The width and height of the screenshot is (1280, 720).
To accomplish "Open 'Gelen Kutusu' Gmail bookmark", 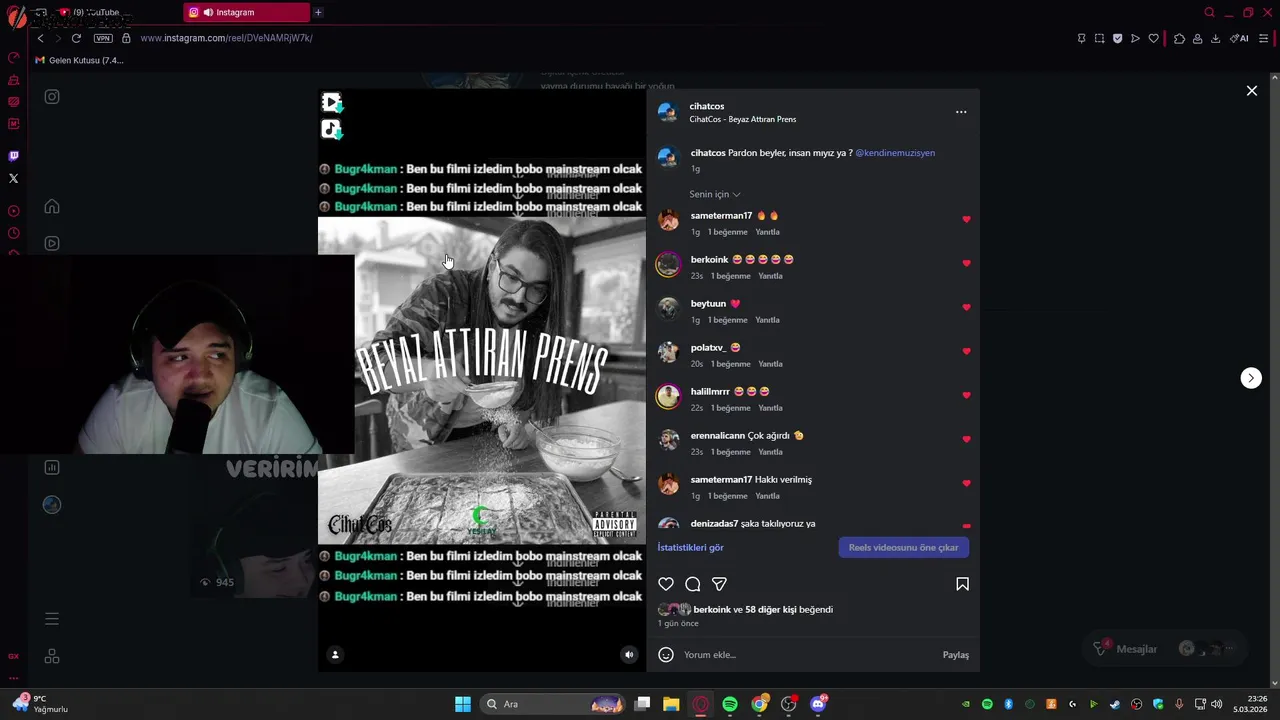I will (79, 60).
